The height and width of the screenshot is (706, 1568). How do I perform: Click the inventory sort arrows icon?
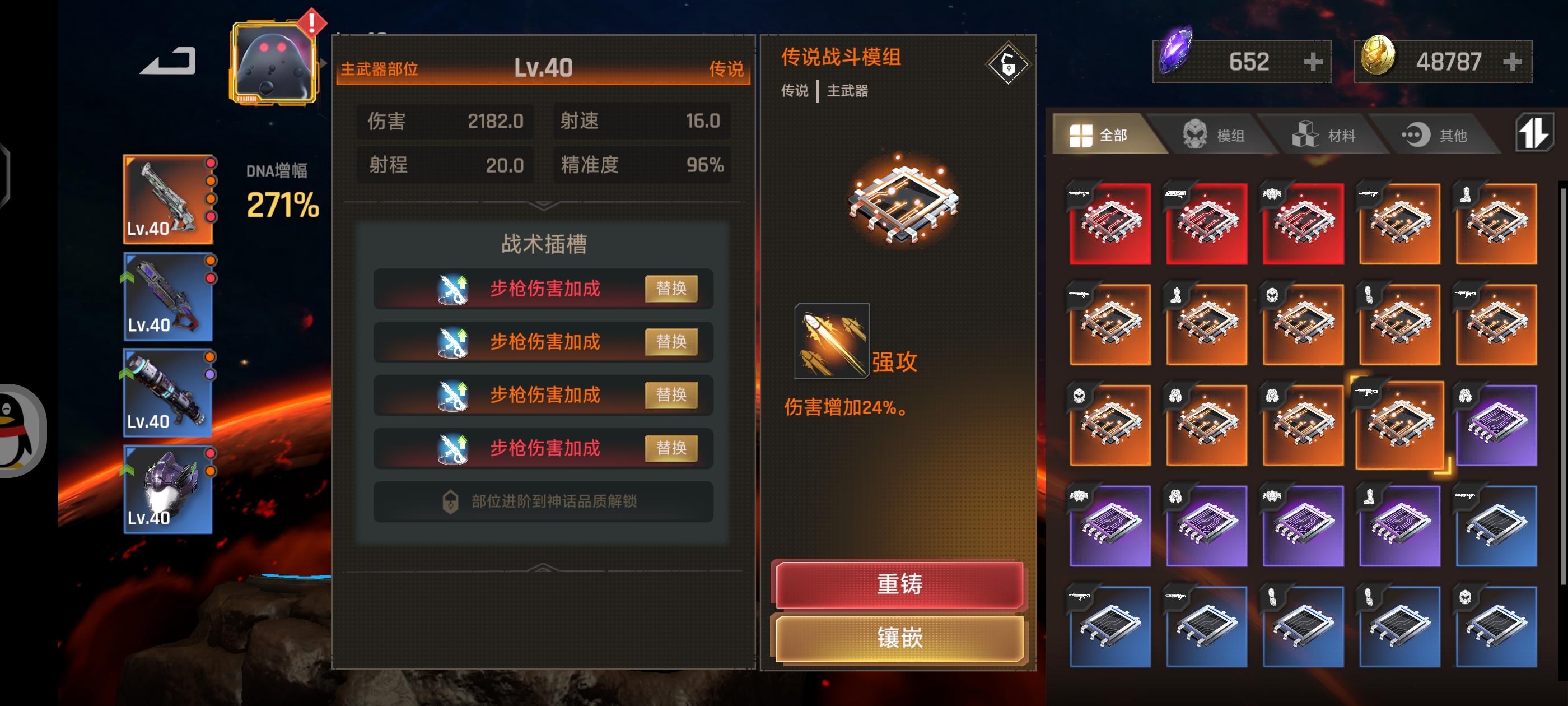(1533, 133)
